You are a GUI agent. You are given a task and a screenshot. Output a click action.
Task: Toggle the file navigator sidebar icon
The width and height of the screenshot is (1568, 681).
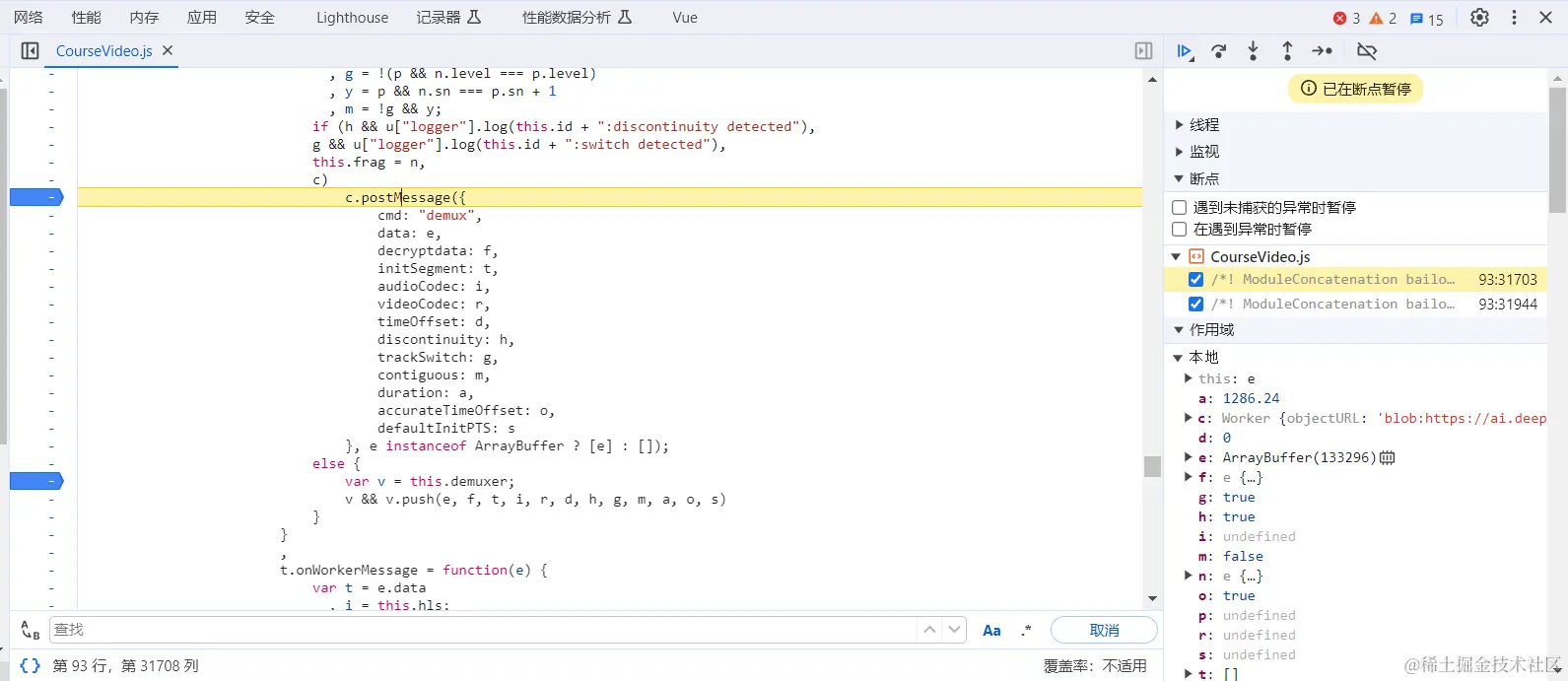point(30,51)
